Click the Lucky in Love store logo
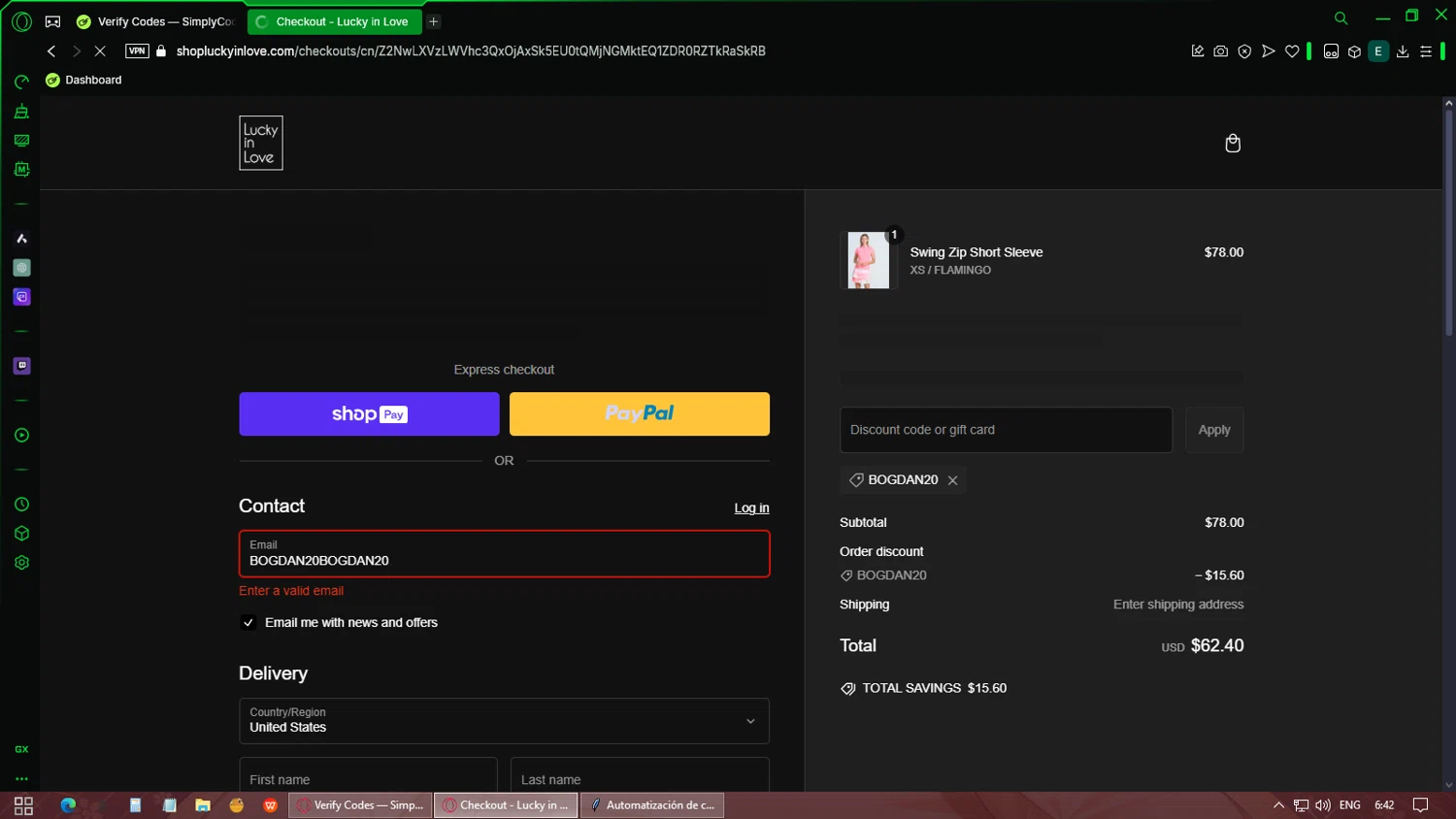The image size is (1456, 819). click(x=261, y=144)
